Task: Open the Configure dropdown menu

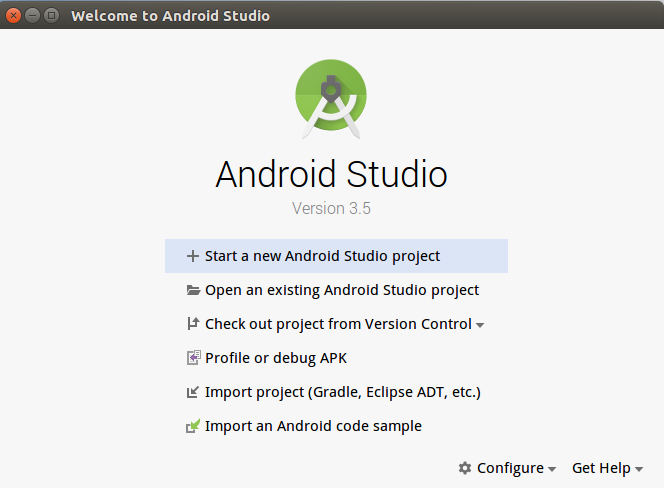Action: 507,468
